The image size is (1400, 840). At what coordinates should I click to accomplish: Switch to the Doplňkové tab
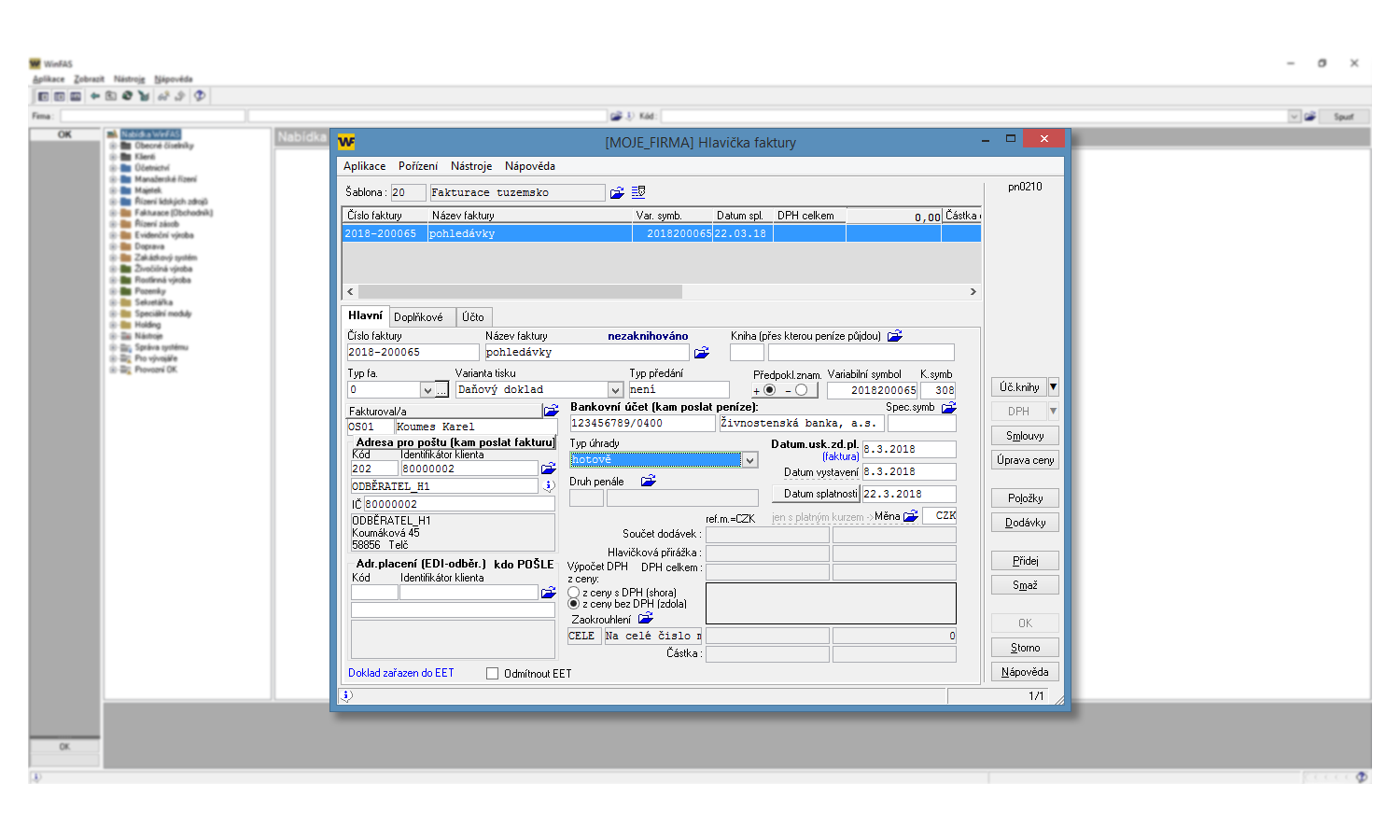(x=418, y=317)
